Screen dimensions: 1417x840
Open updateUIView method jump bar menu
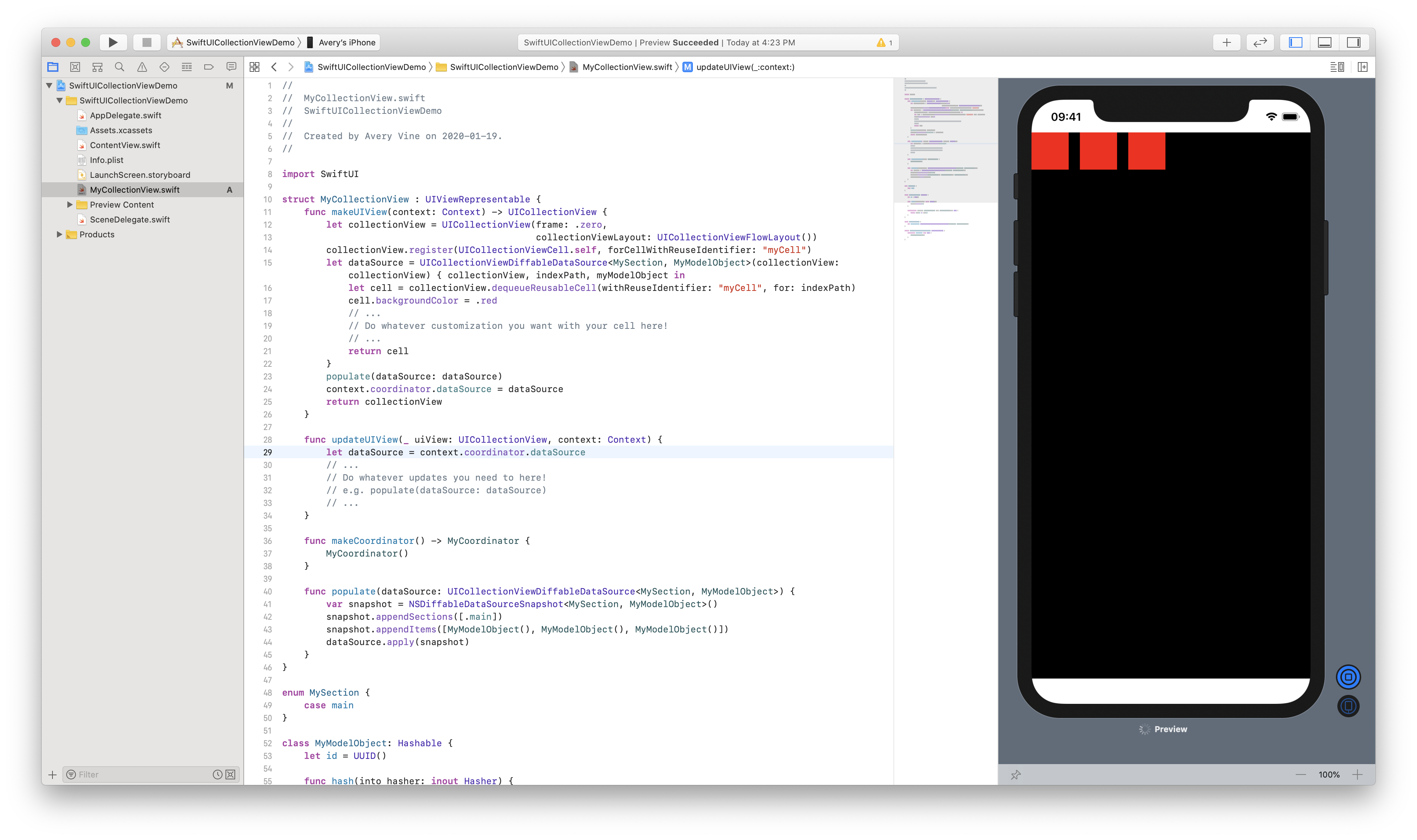tap(738, 67)
